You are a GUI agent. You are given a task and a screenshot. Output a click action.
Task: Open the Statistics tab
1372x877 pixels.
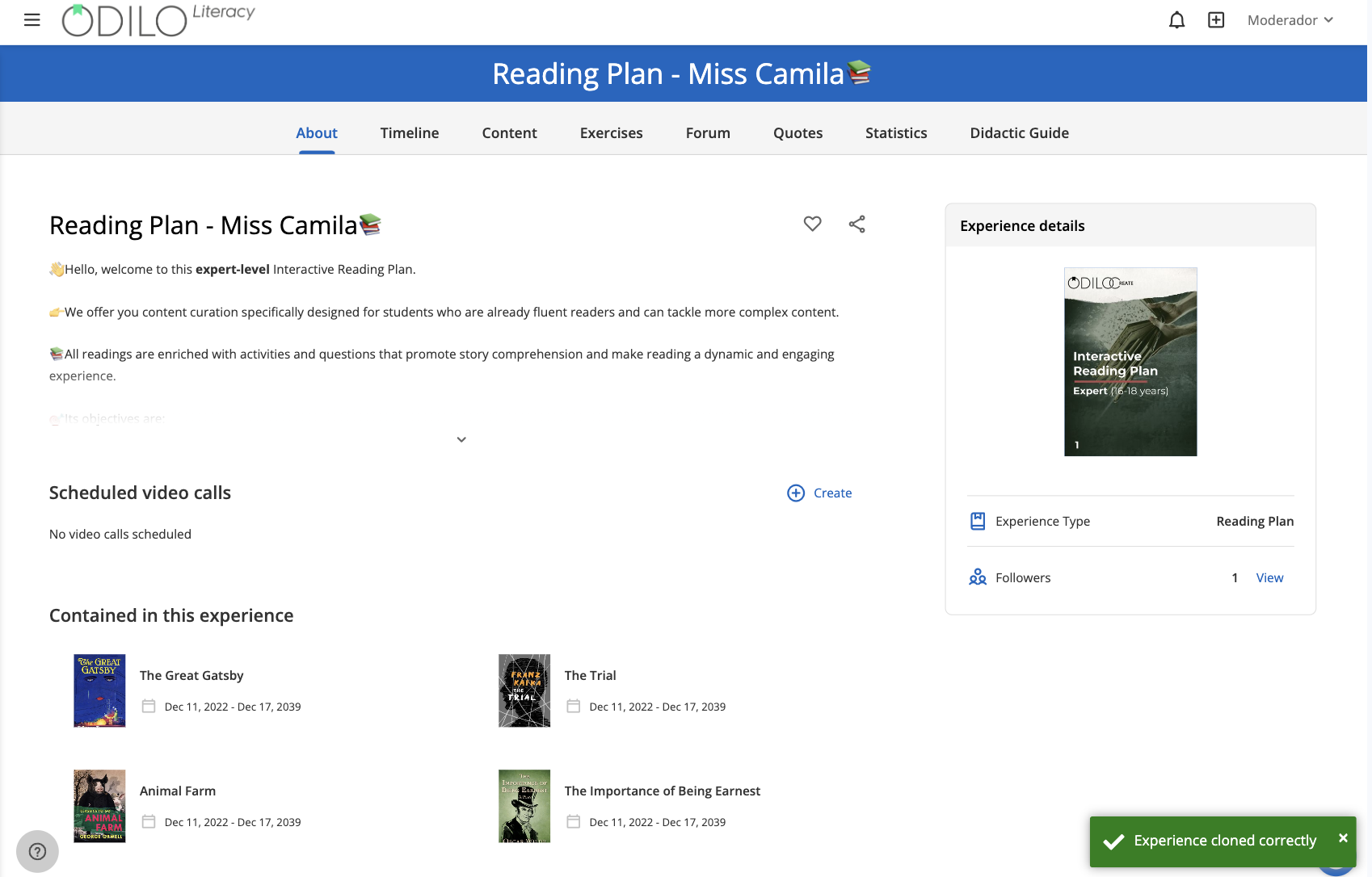pyautogui.click(x=896, y=132)
